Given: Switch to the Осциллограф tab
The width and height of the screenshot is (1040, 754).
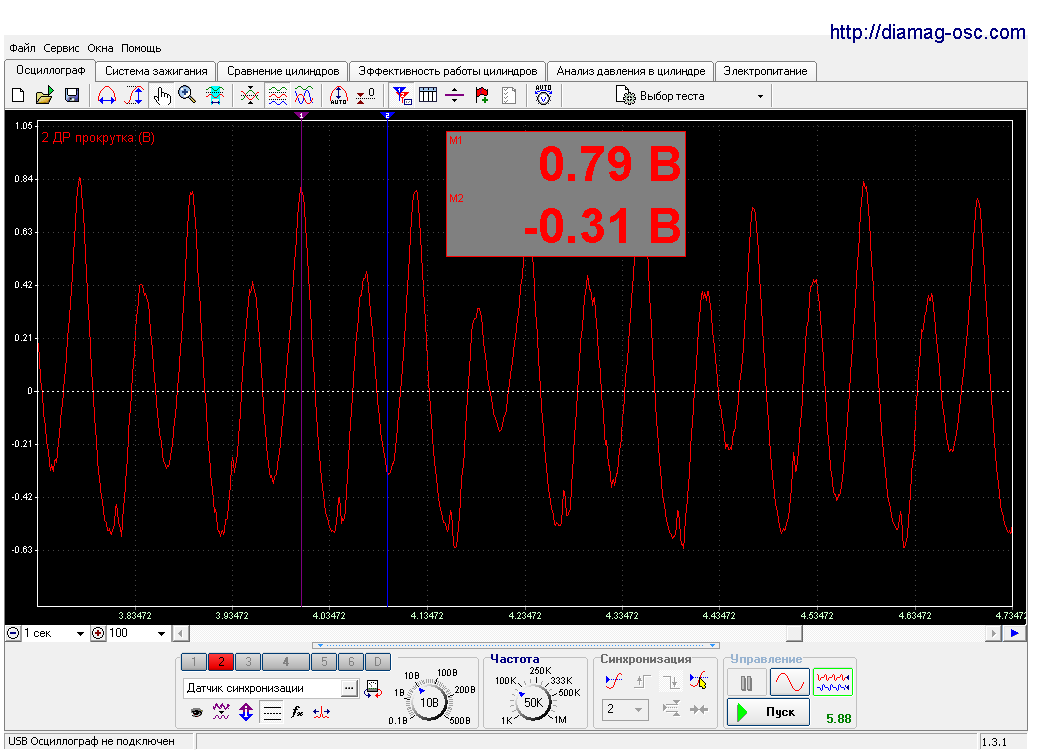Looking at the screenshot, I should 50,70.
